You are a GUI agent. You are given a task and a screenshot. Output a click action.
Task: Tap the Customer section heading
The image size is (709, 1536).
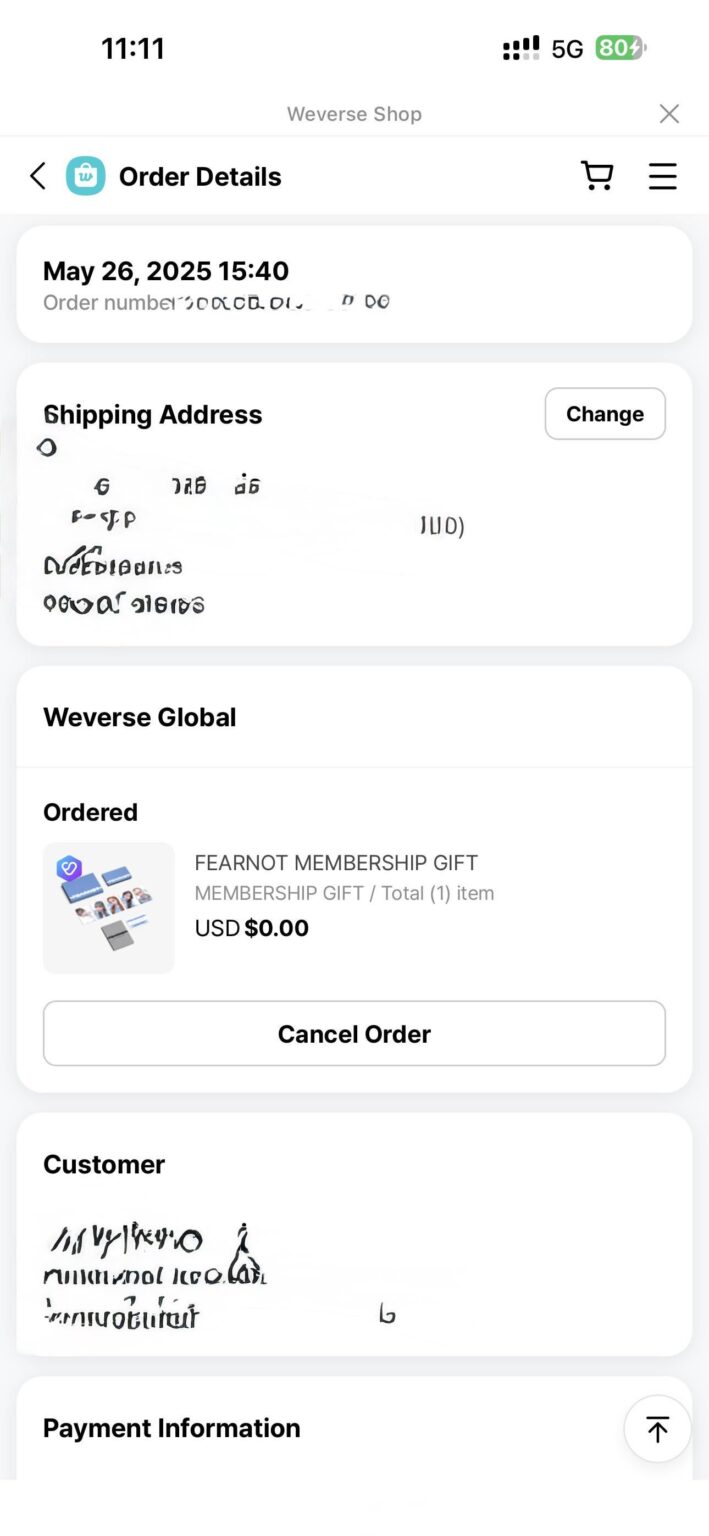[x=104, y=1164]
